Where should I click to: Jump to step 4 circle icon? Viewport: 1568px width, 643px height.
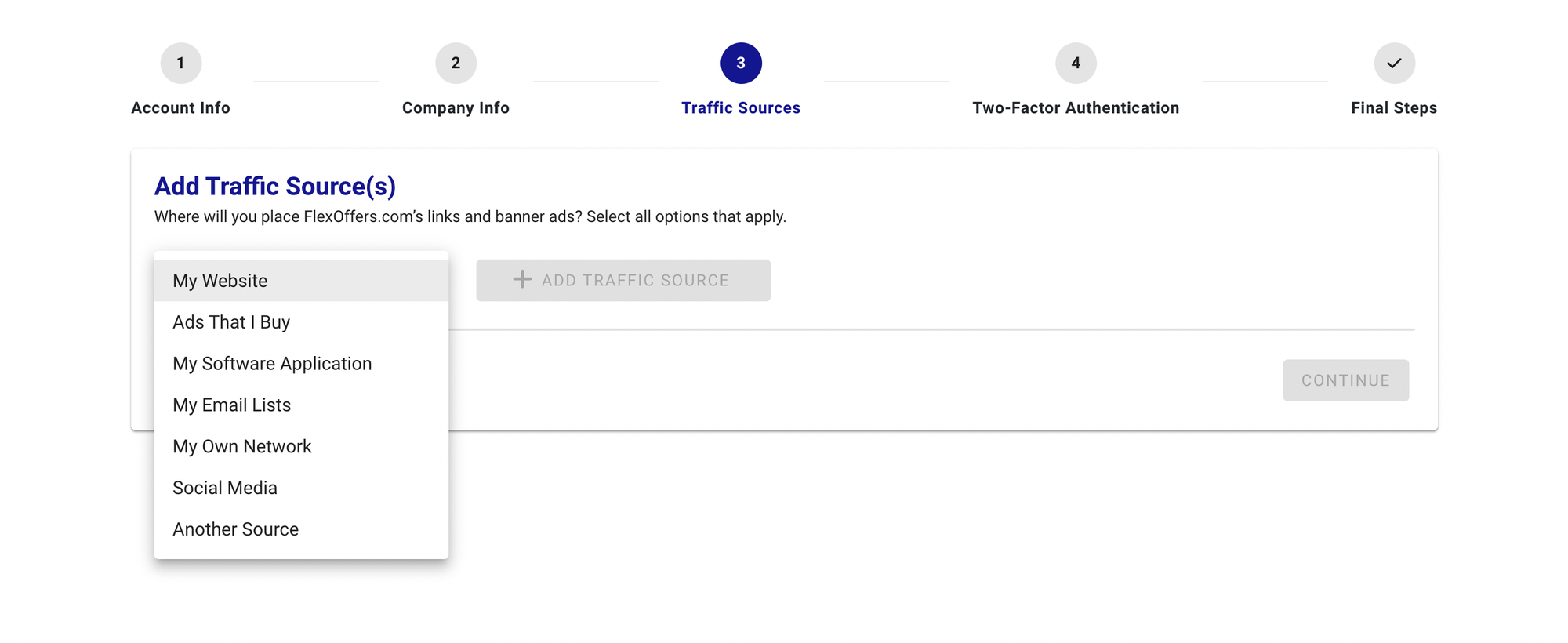point(1076,63)
